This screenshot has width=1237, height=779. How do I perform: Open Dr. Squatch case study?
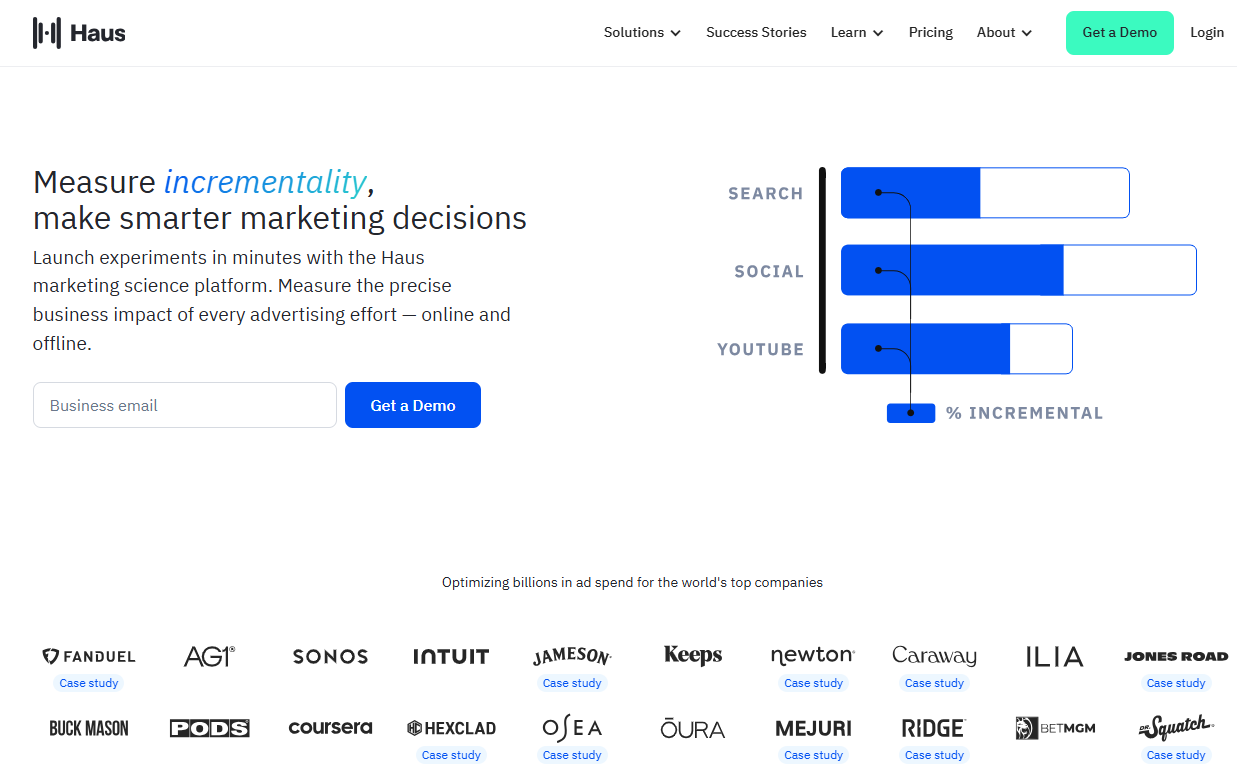pos(1176,755)
